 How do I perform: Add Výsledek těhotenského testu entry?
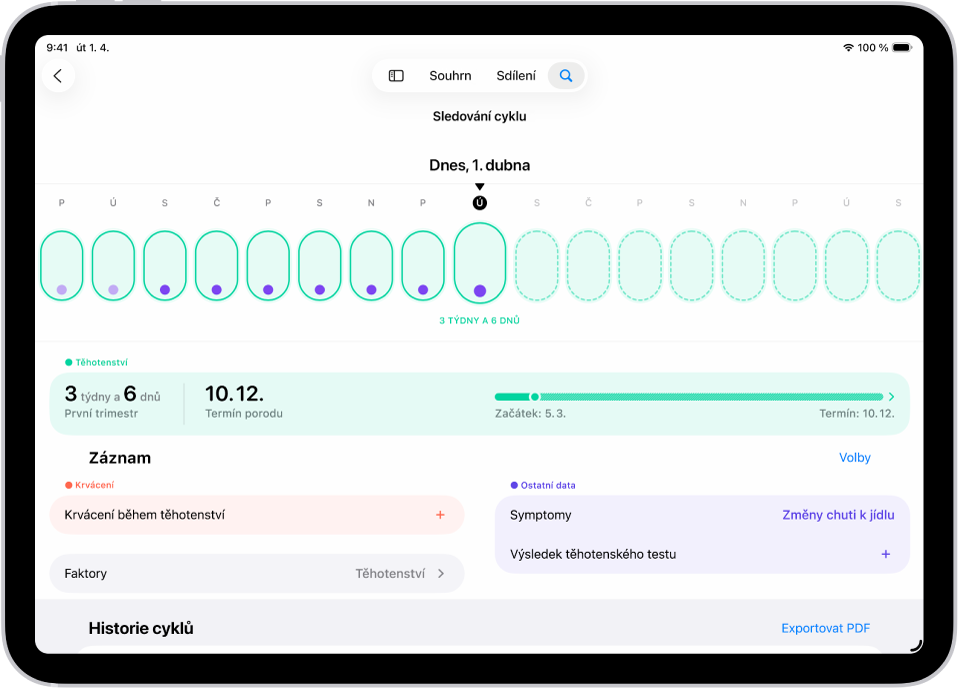click(885, 554)
